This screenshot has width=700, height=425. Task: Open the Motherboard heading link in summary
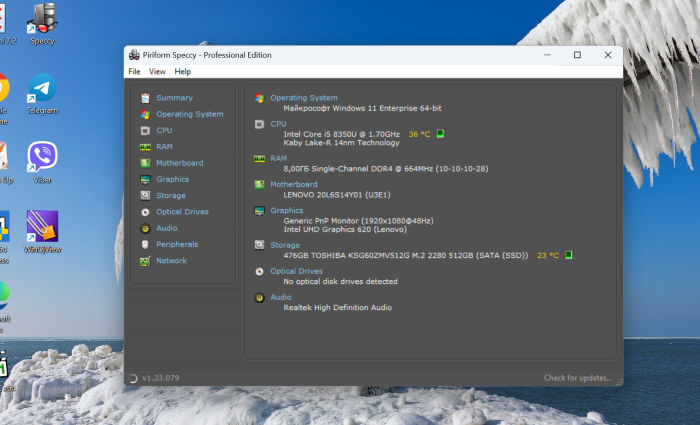[294, 184]
